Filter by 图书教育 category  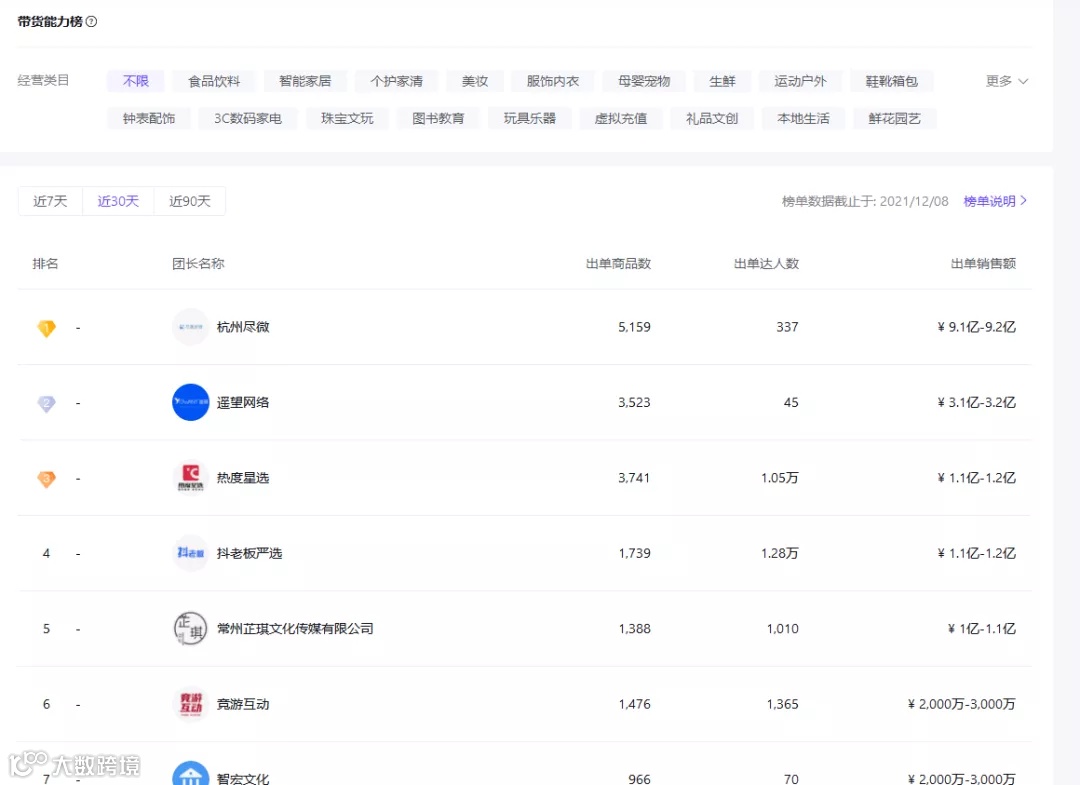click(x=438, y=118)
